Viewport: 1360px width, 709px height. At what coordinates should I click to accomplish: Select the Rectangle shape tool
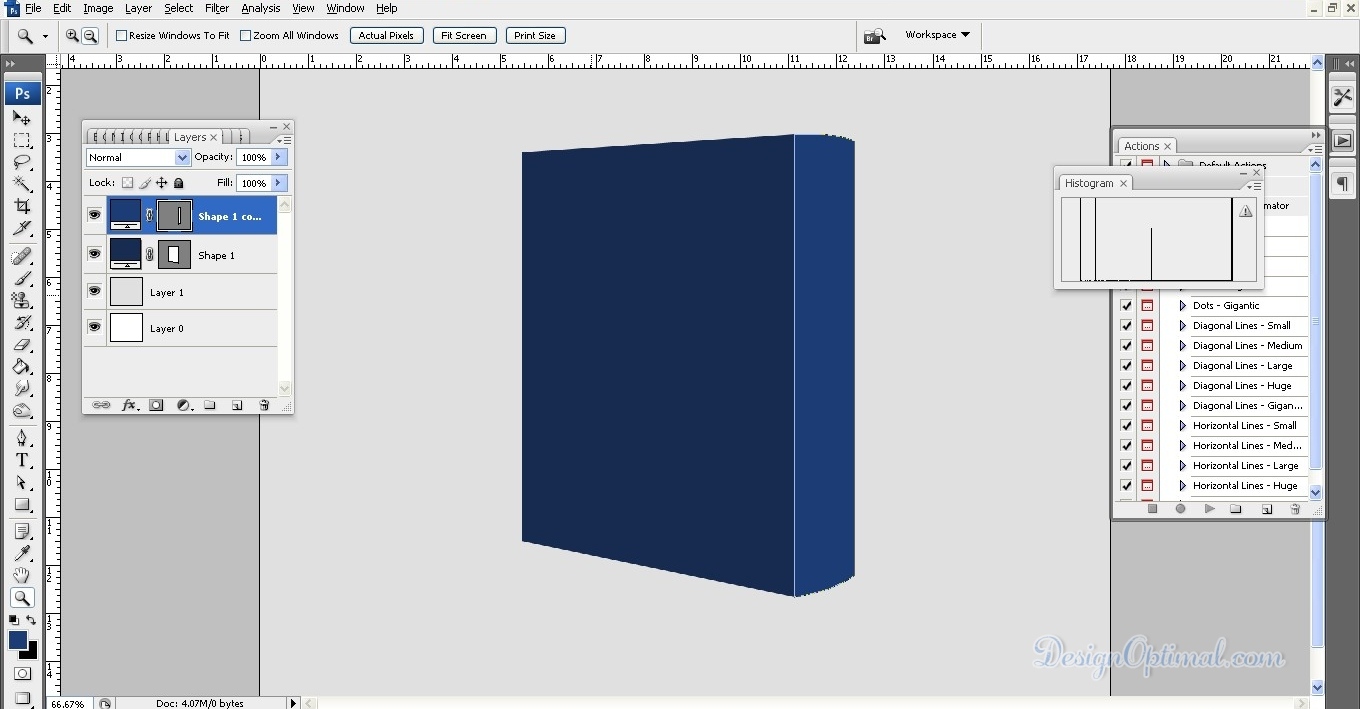coord(22,504)
